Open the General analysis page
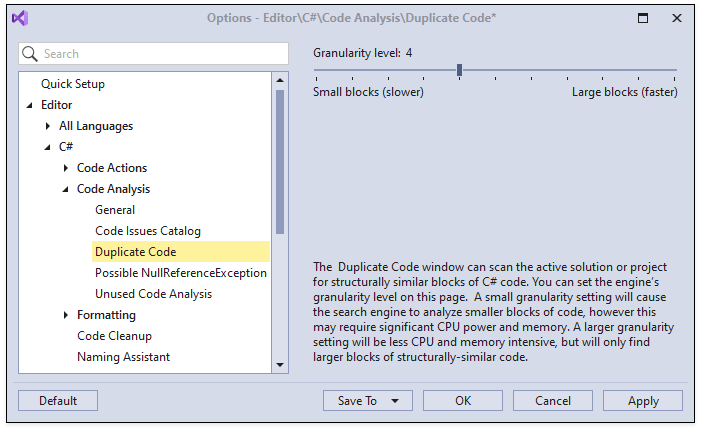Image resolution: width=701 pixels, height=431 pixels. tap(115, 210)
